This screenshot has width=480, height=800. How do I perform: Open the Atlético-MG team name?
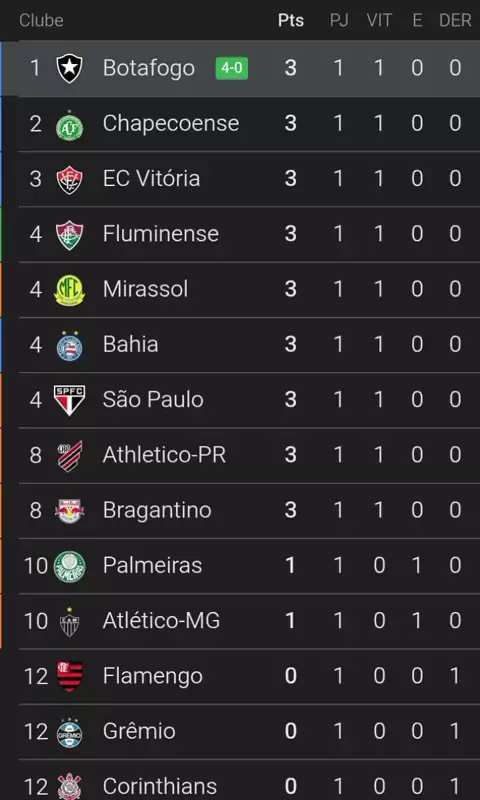click(x=161, y=621)
